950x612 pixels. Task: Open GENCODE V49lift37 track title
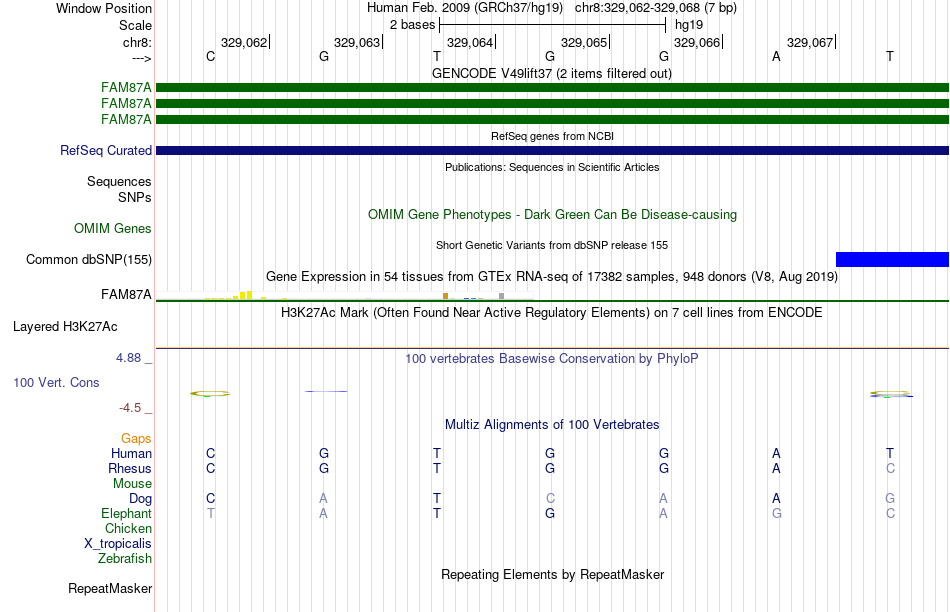(551, 73)
